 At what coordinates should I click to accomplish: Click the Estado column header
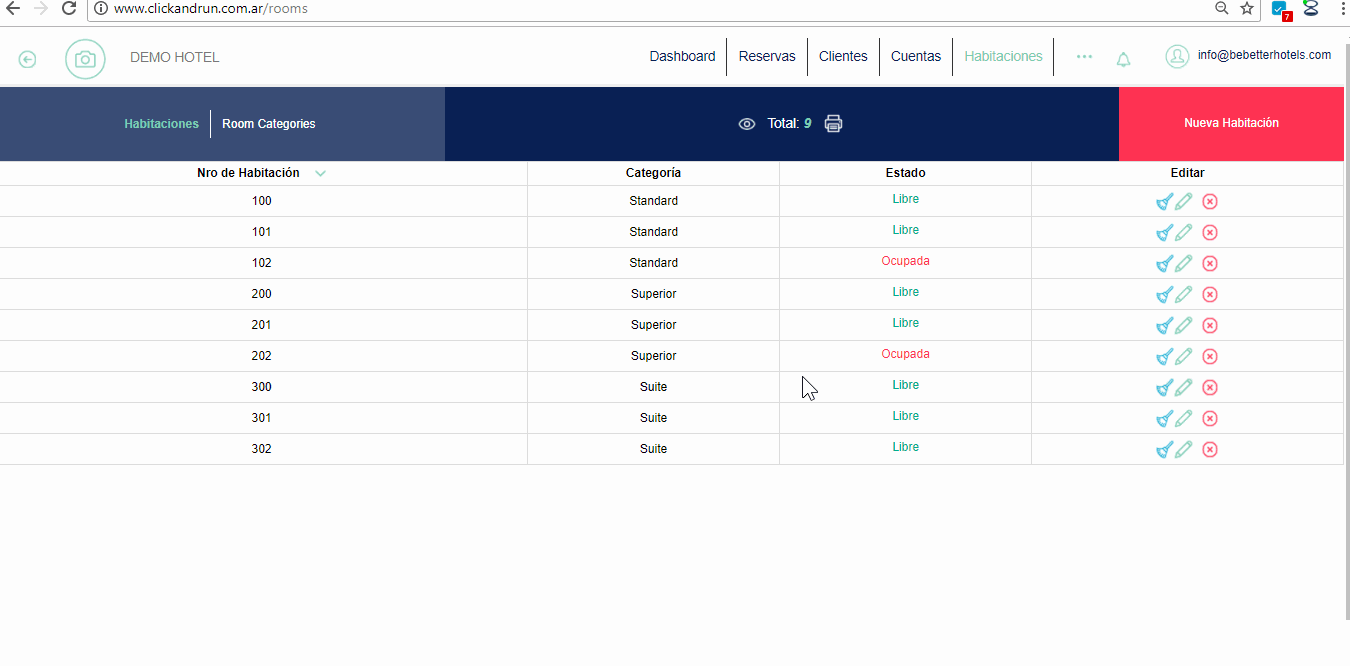pos(905,173)
